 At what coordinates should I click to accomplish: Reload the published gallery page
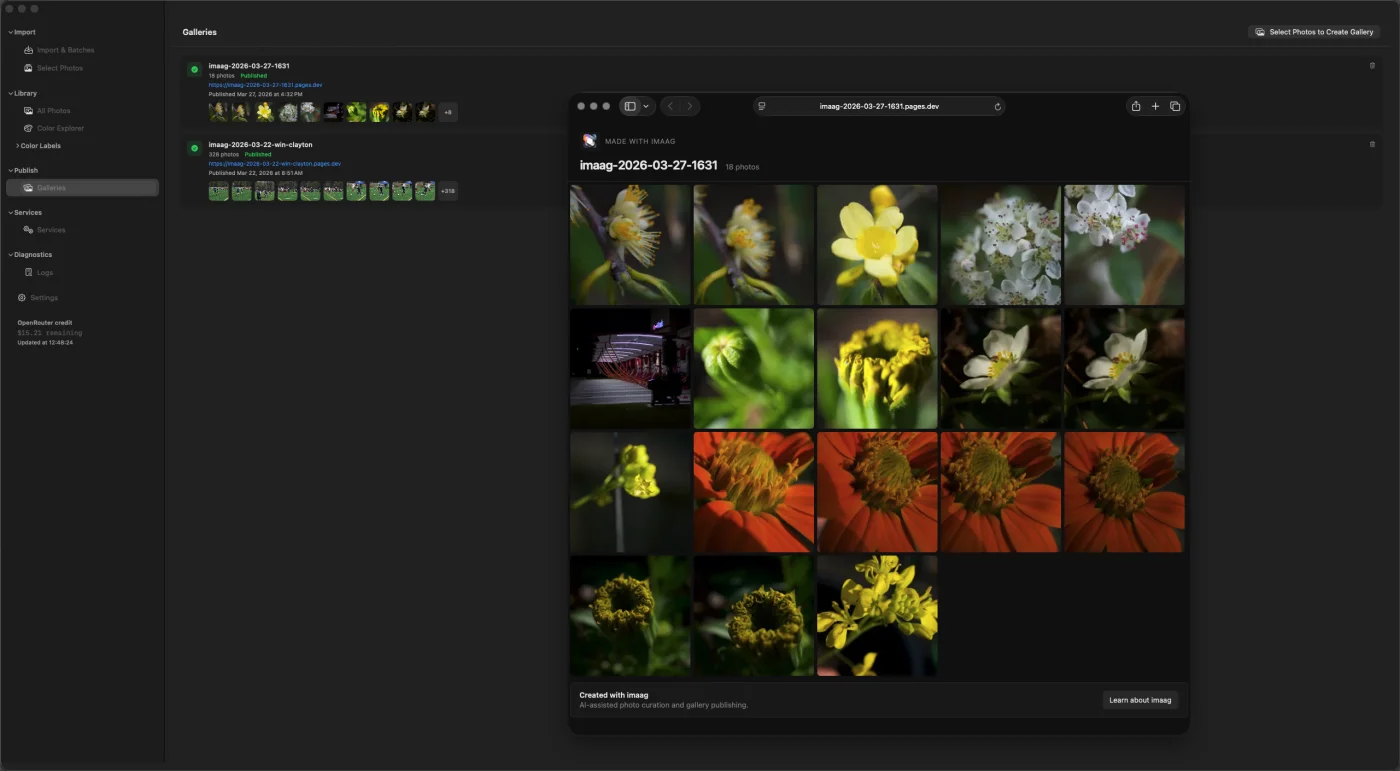click(x=996, y=105)
